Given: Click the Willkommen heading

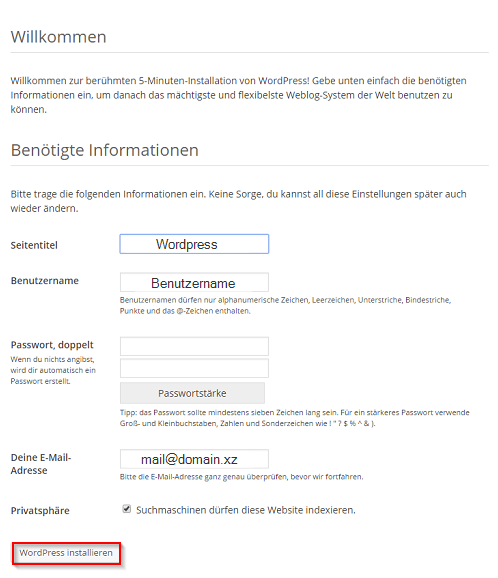Looking at the screenshot, I should click(58, 37).
